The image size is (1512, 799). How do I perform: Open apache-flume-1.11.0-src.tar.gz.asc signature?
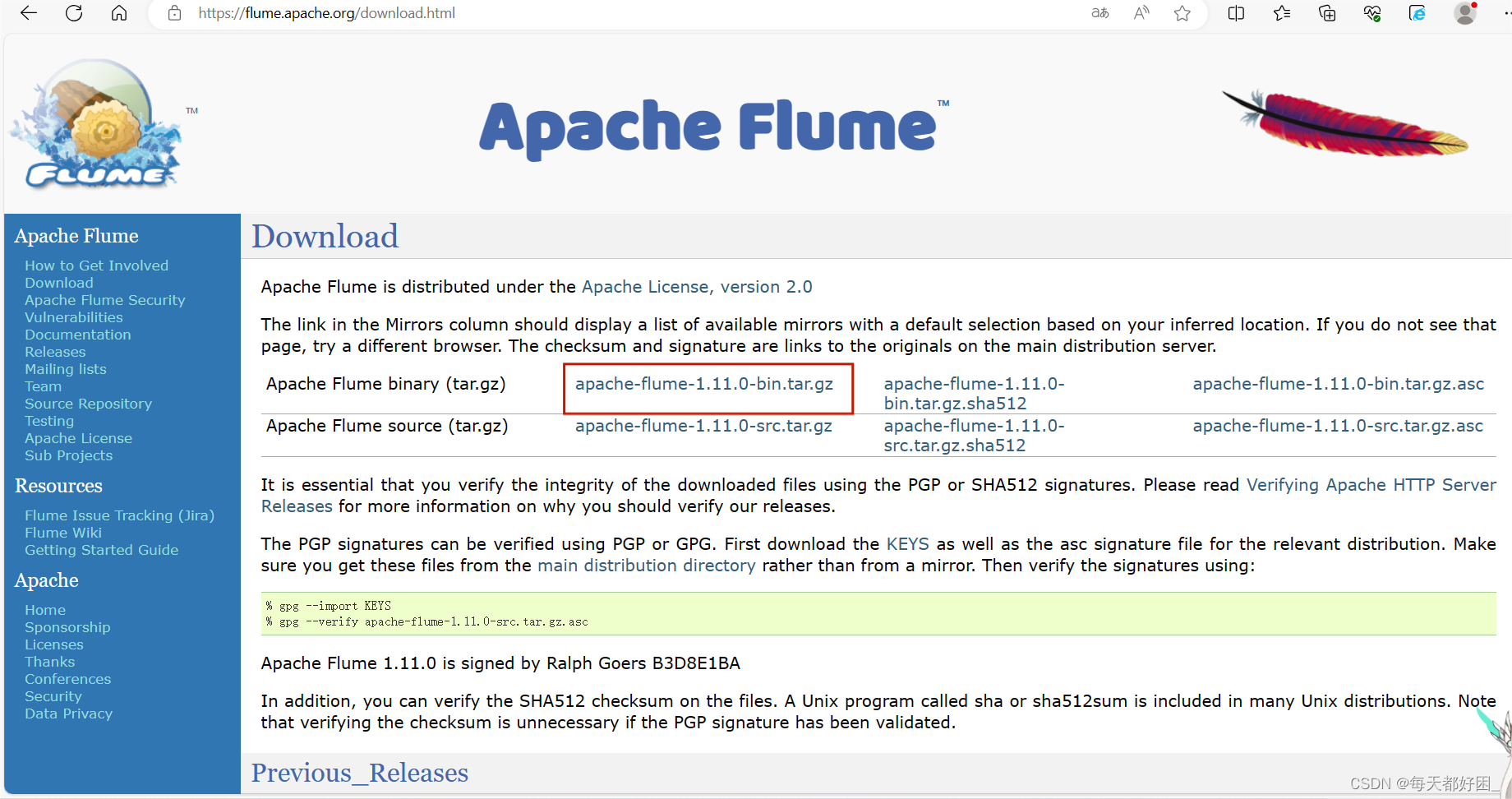(1338, 426)
